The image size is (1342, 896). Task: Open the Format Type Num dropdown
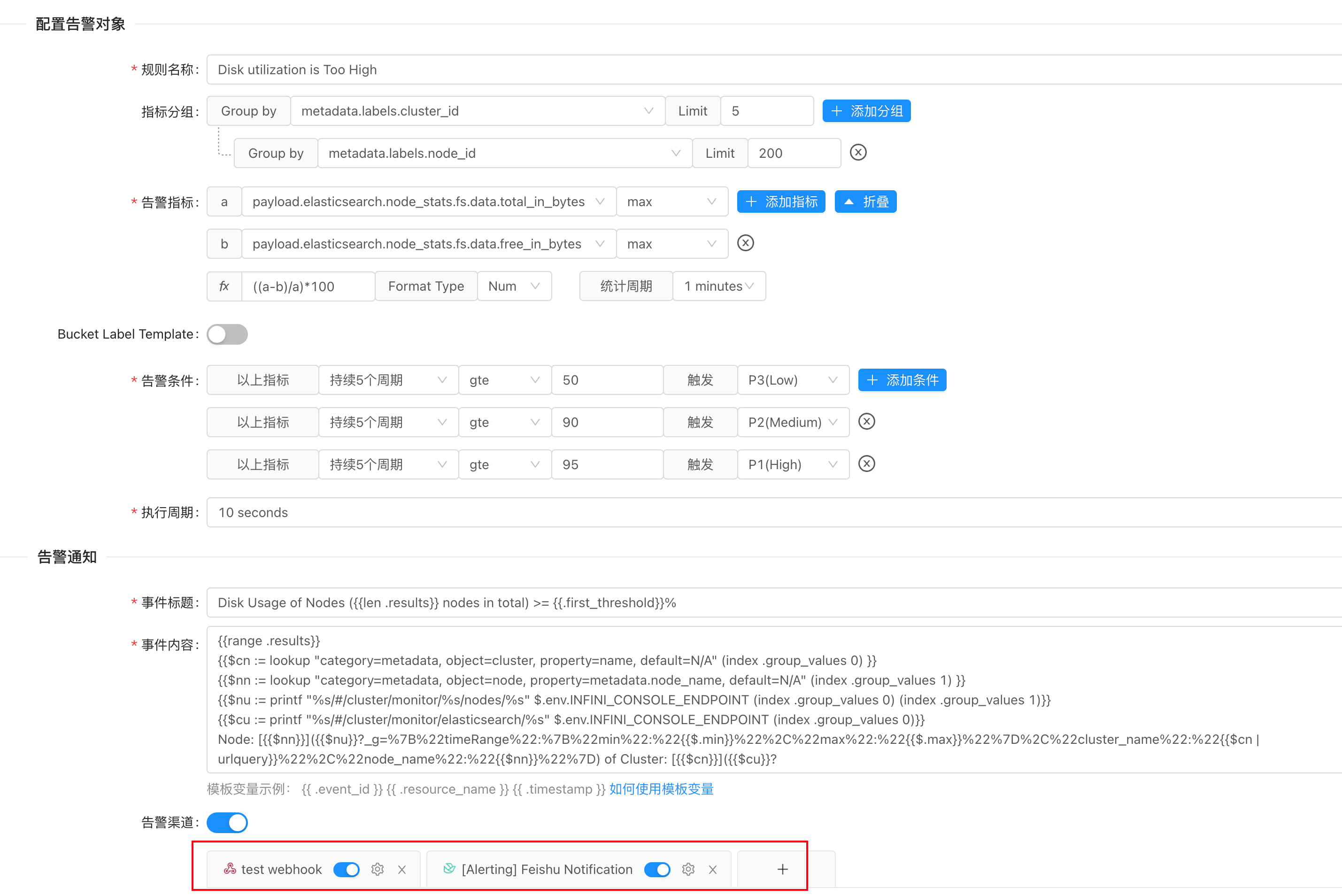click(x=514, y=286)
